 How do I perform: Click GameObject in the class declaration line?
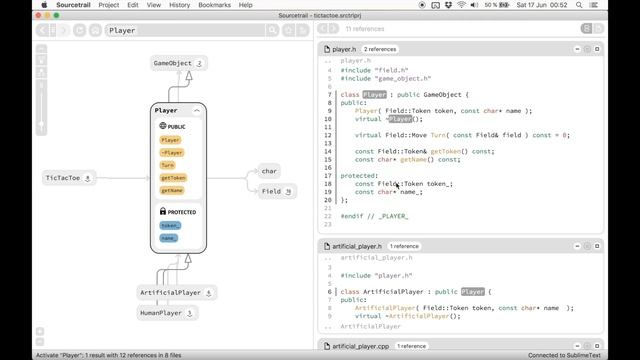coord(442,95)
